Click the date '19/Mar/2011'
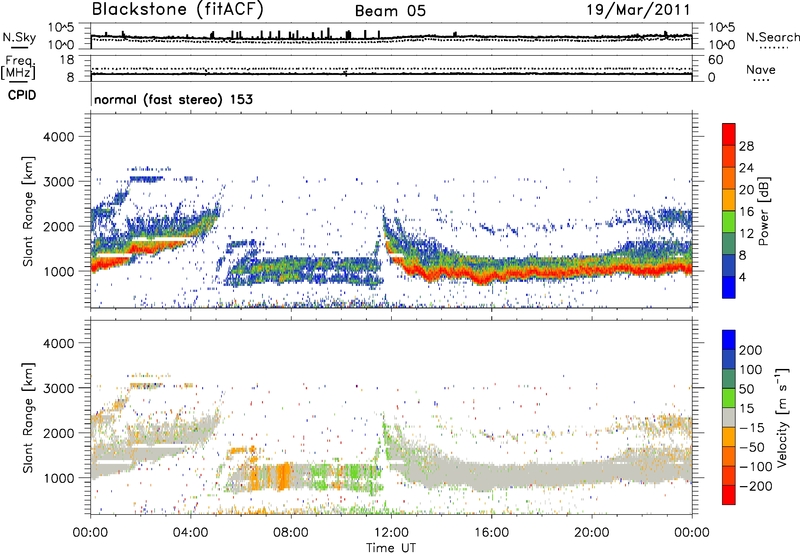The height and width of the screenshot is (554, 800). [x=638, y=10]
